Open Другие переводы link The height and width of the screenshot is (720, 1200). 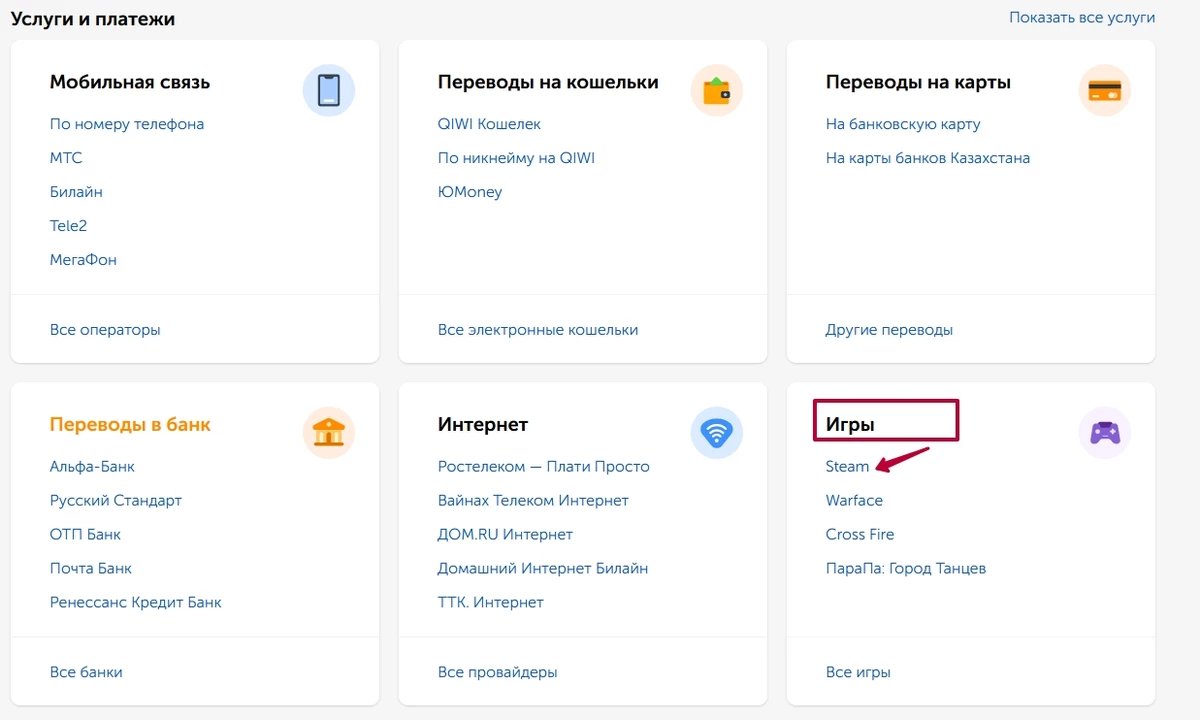coord(889,329)
